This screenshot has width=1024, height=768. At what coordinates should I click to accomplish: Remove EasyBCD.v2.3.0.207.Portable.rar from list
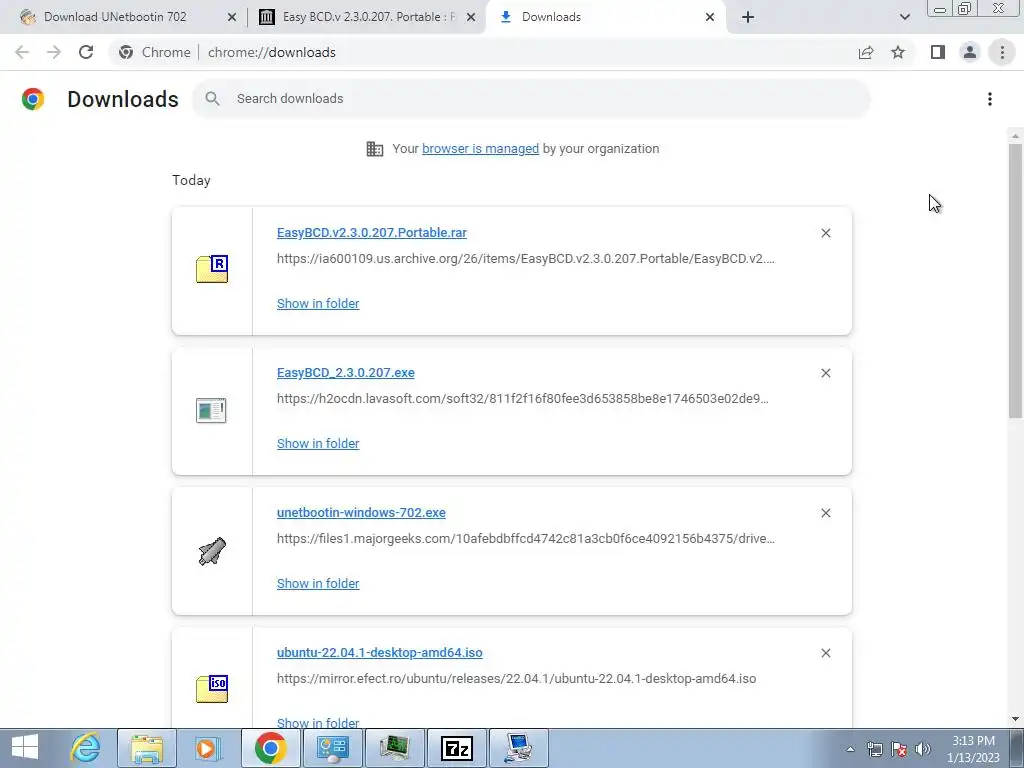(825, 233)
